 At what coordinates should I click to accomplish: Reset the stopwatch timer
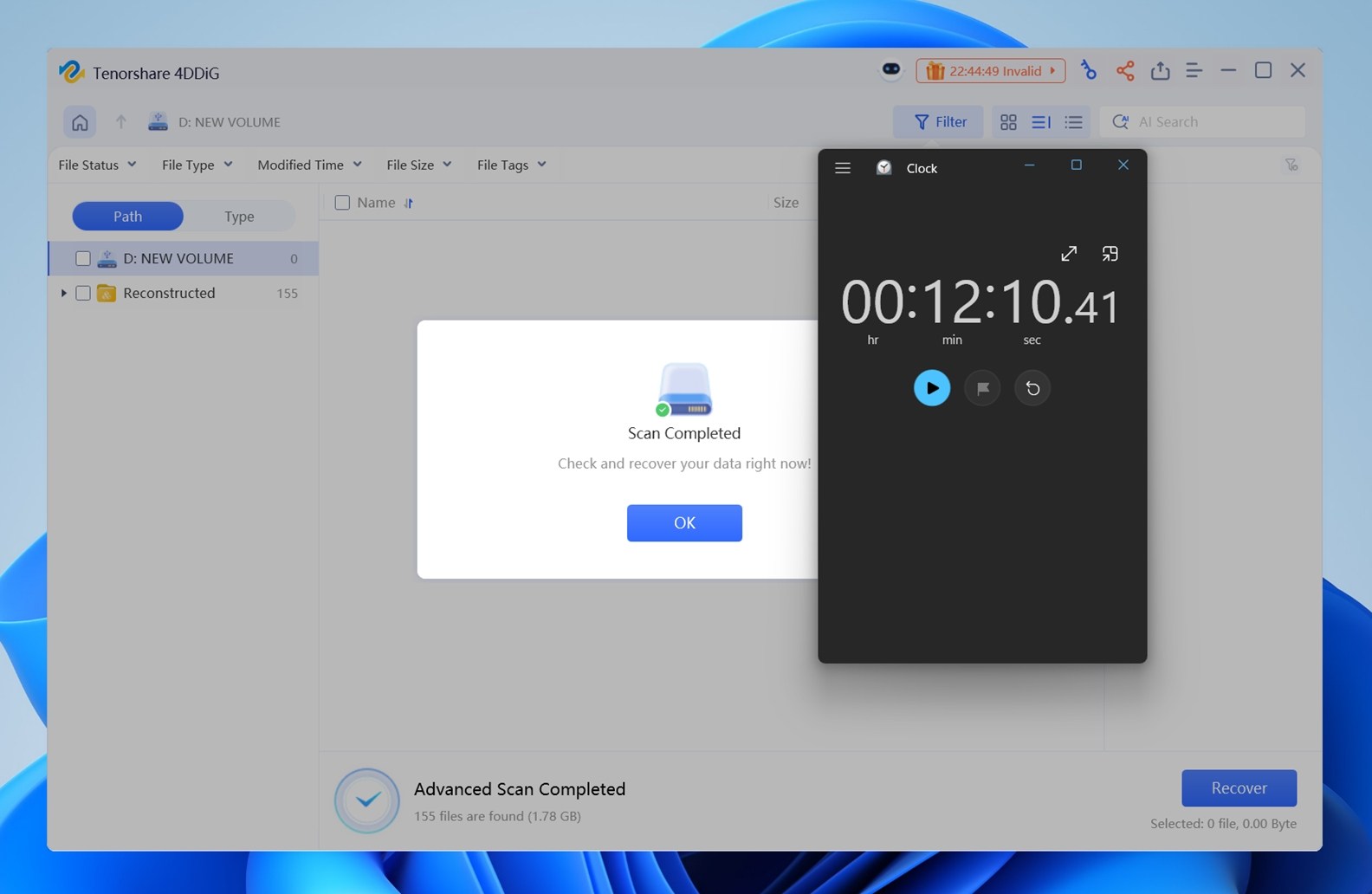(x=1032, y=388)
